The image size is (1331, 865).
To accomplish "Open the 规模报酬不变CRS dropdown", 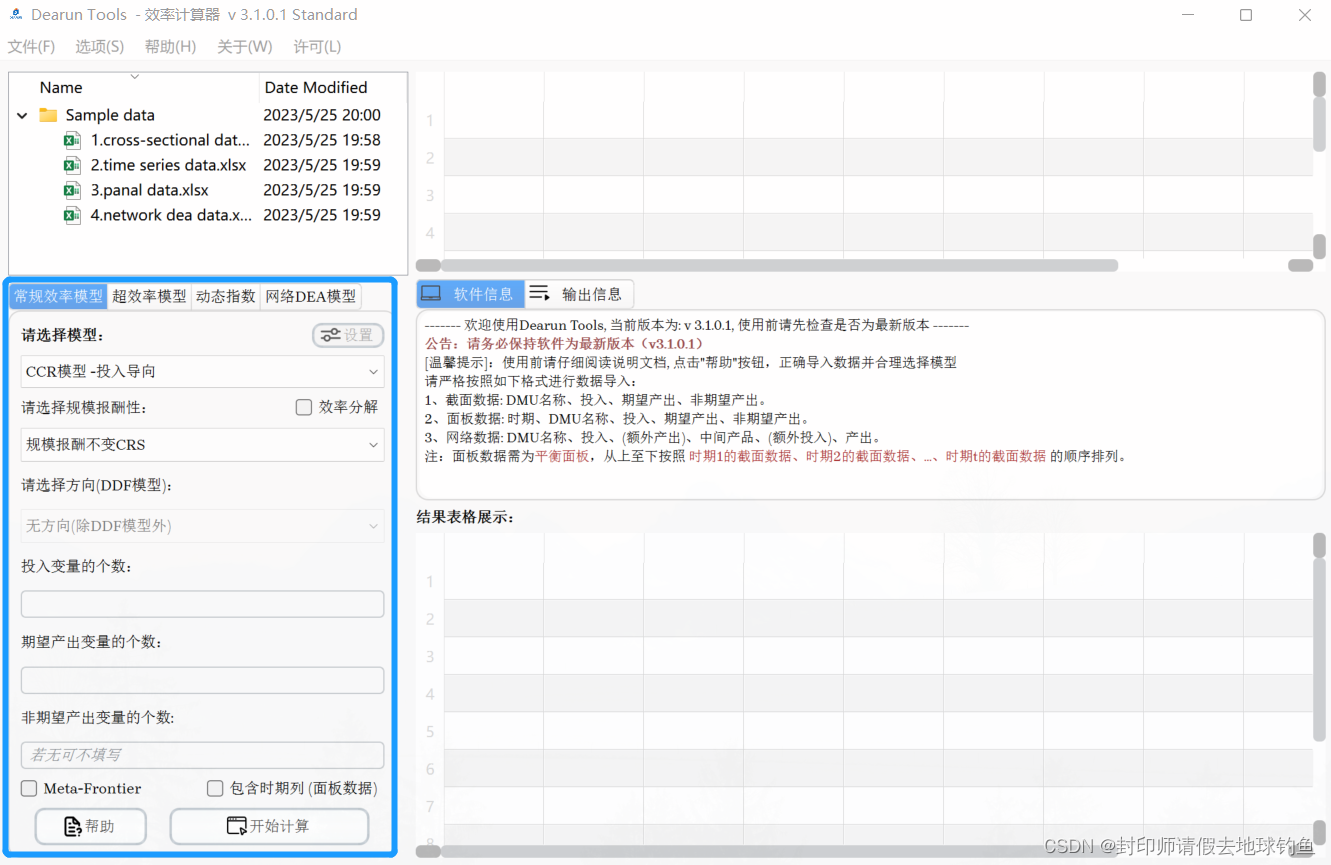I will pyautogui.click(x=202, y=443).
